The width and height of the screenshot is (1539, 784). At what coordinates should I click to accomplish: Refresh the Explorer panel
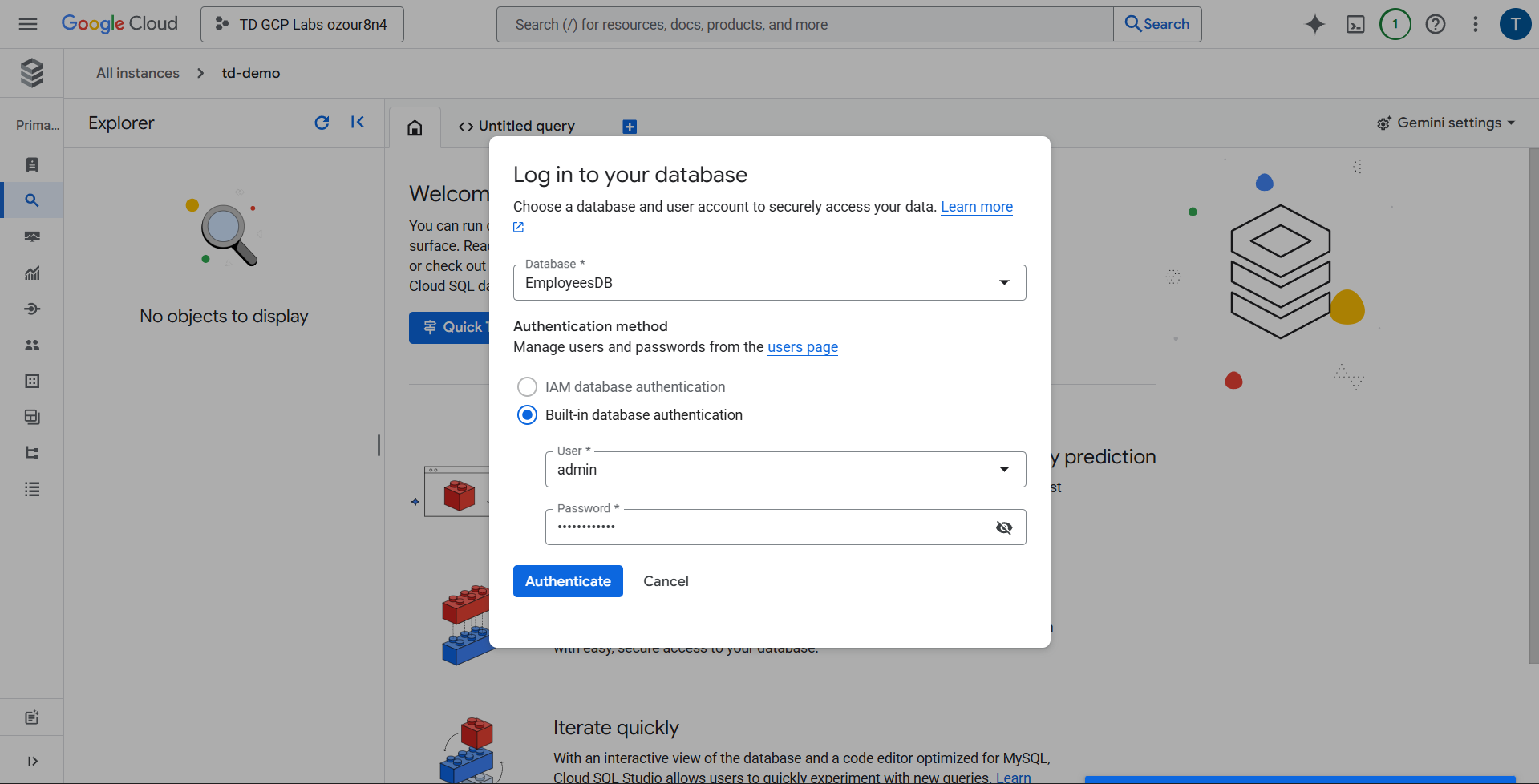tap(322, 123)
